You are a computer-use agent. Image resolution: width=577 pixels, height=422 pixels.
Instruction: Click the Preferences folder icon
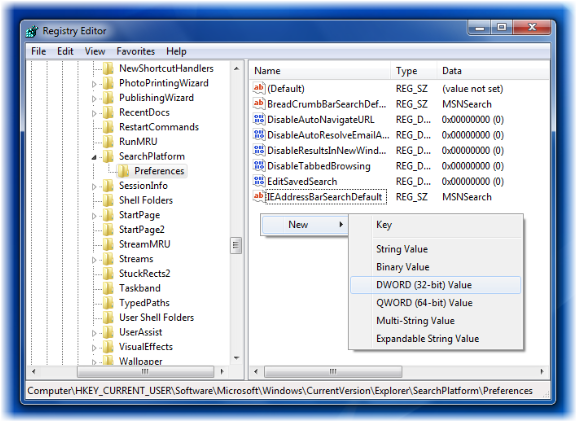click(x=123, y=171)
